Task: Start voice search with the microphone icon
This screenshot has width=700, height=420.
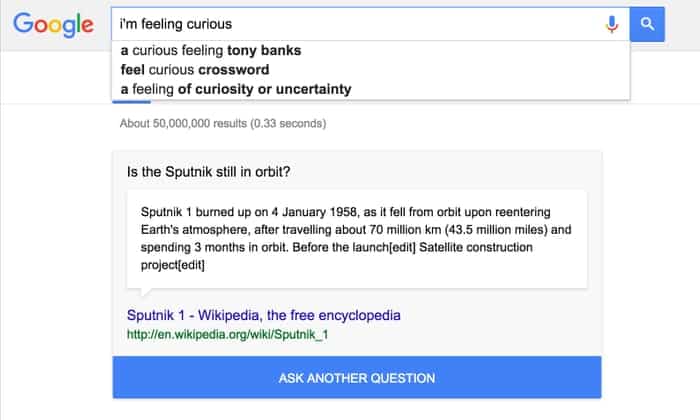Action: point(612,24)
